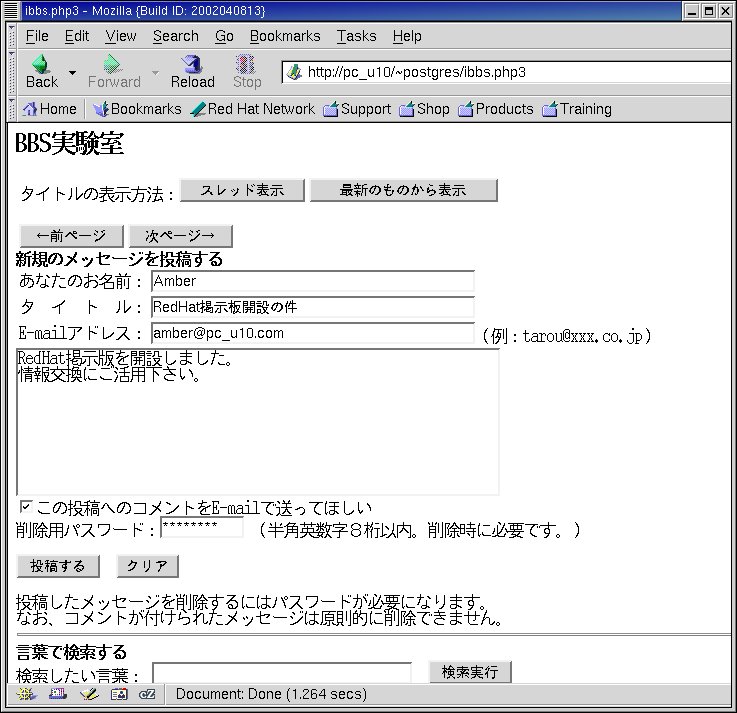Open the Support bookmark folder
Screen dimensions: 737x713
click(357, 109)
